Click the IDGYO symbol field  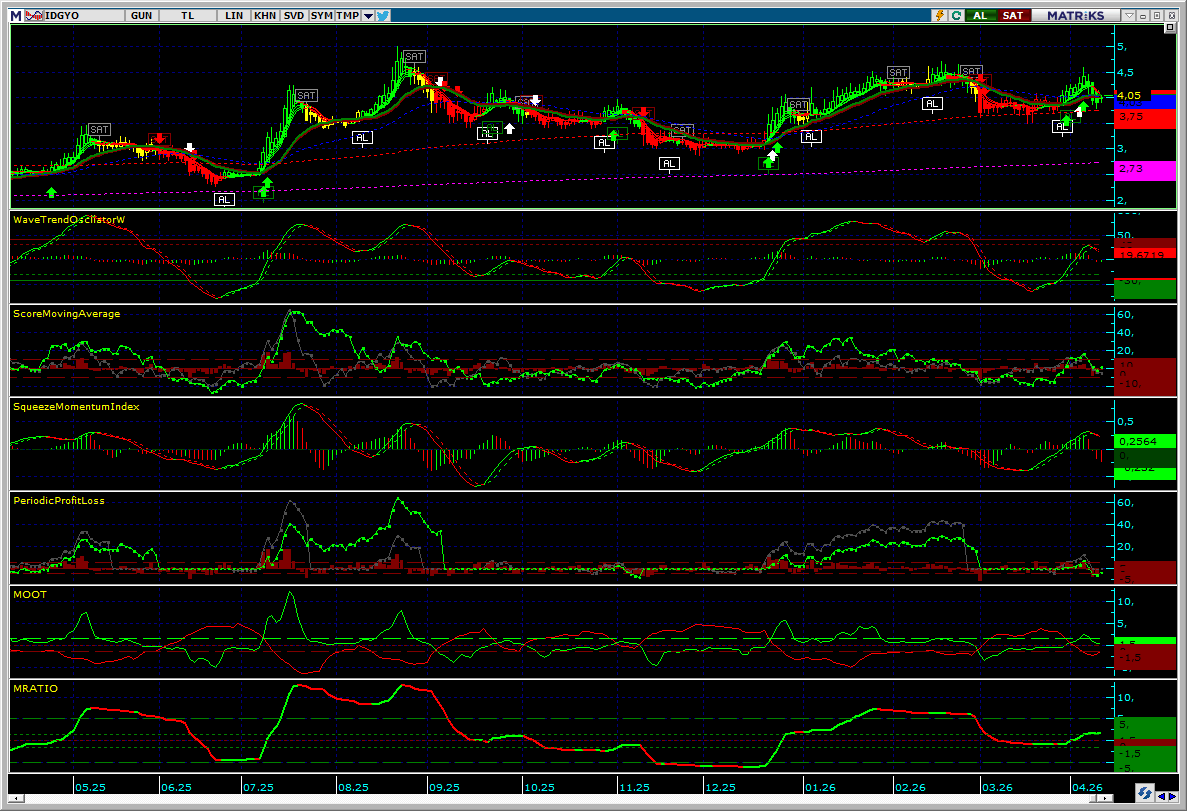click(x=84, y=15)
